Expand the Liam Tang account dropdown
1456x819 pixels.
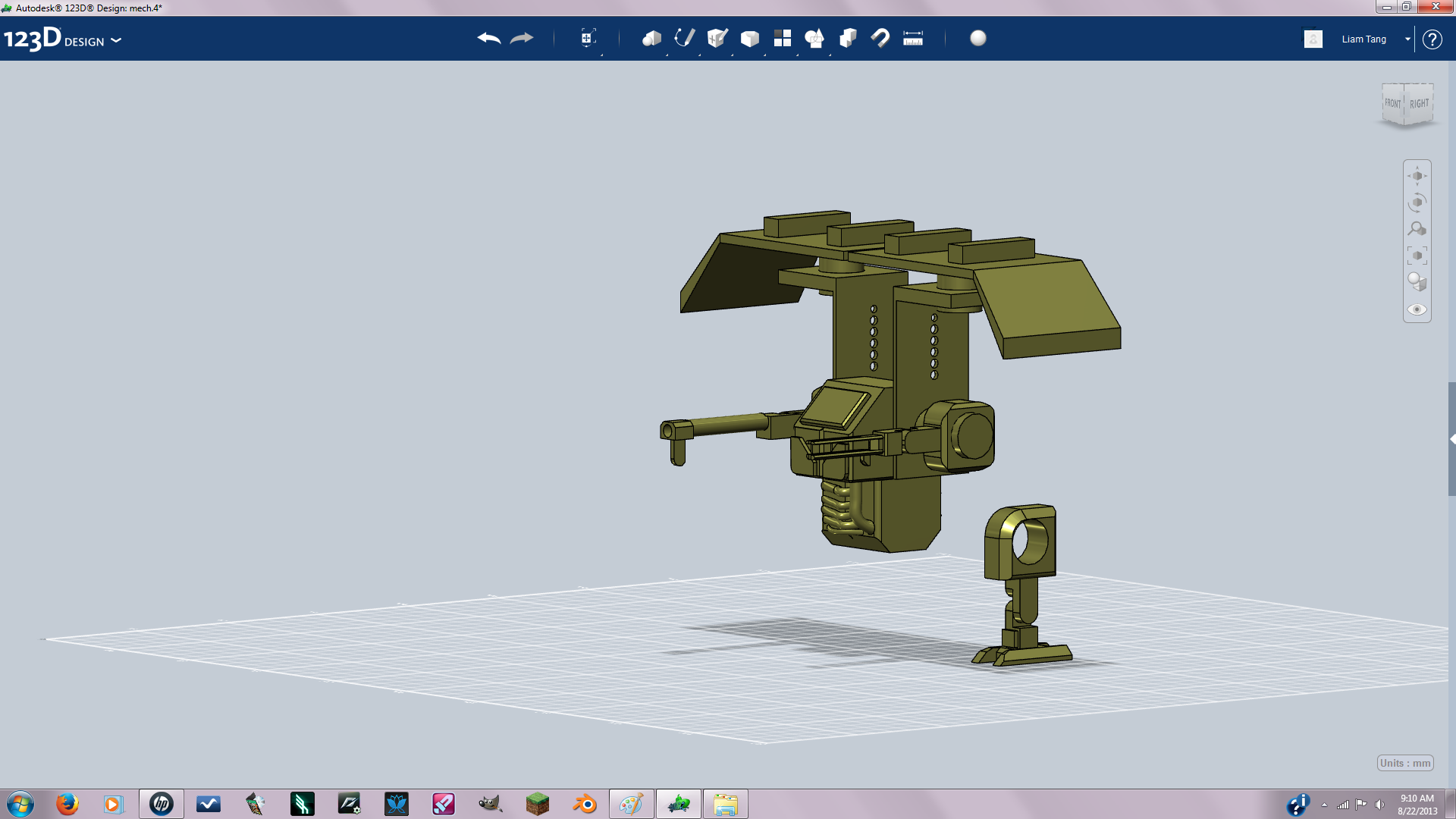click(x=1407, y=39)
